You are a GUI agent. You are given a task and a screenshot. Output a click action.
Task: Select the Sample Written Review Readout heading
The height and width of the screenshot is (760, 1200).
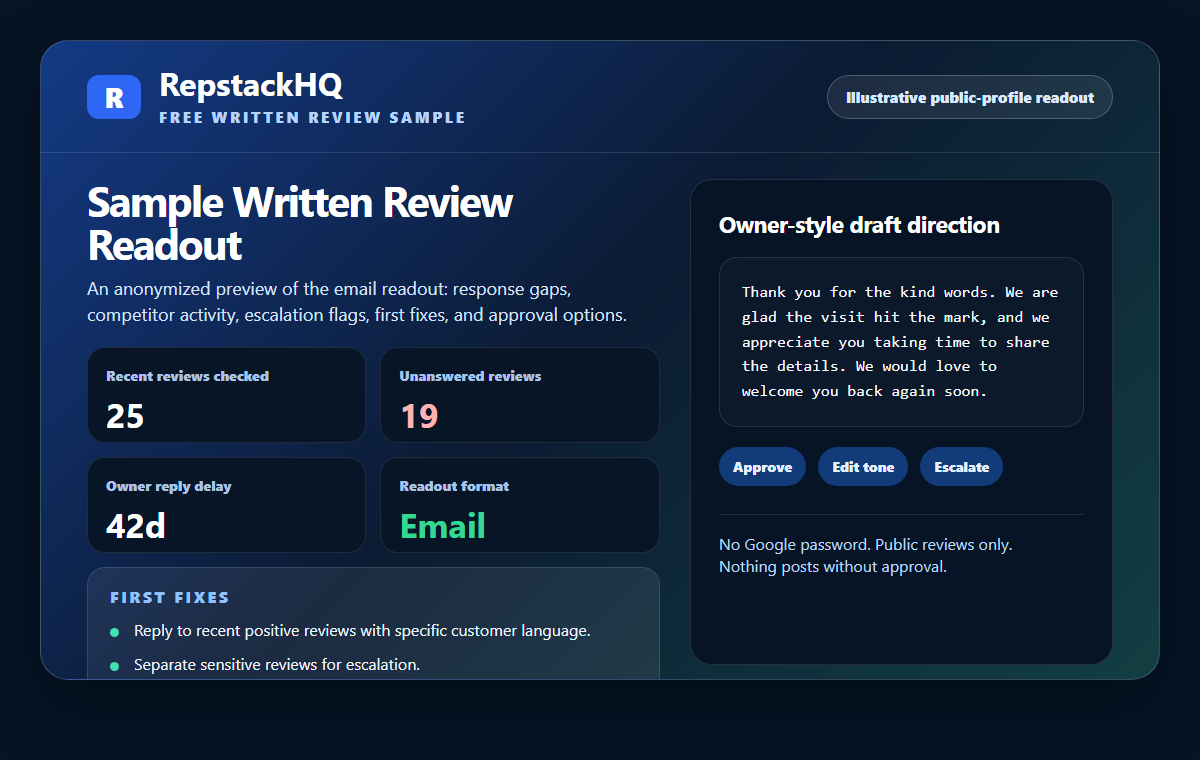pyautogui.click(x=300, y=223)
